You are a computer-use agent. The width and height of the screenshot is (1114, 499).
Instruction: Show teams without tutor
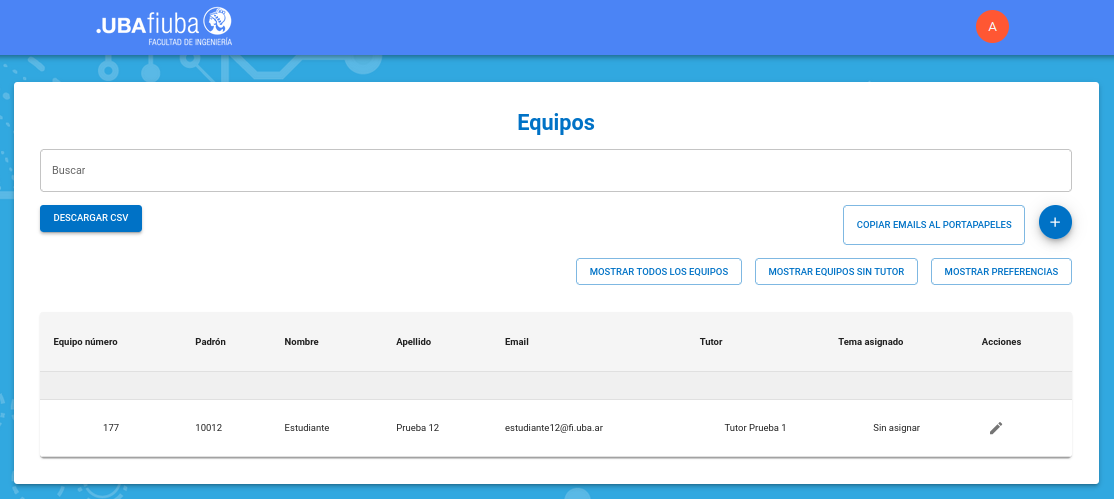[836, 271]
